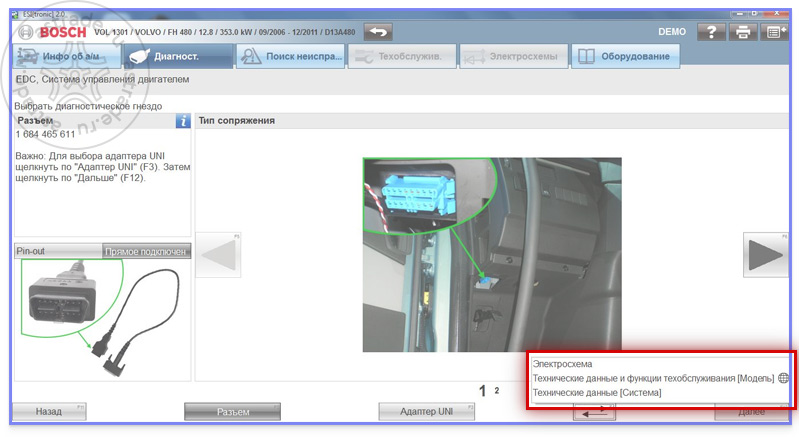799x437 pixels.
Task: Click the adapter cable image
Action: [x=102, y=318]
